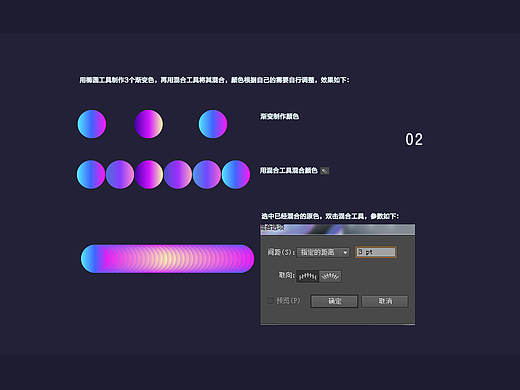Viewport: 520px width, 390px height.
Task: Select the align-to-page orientation icon
Action: click(x=307, y=276)
